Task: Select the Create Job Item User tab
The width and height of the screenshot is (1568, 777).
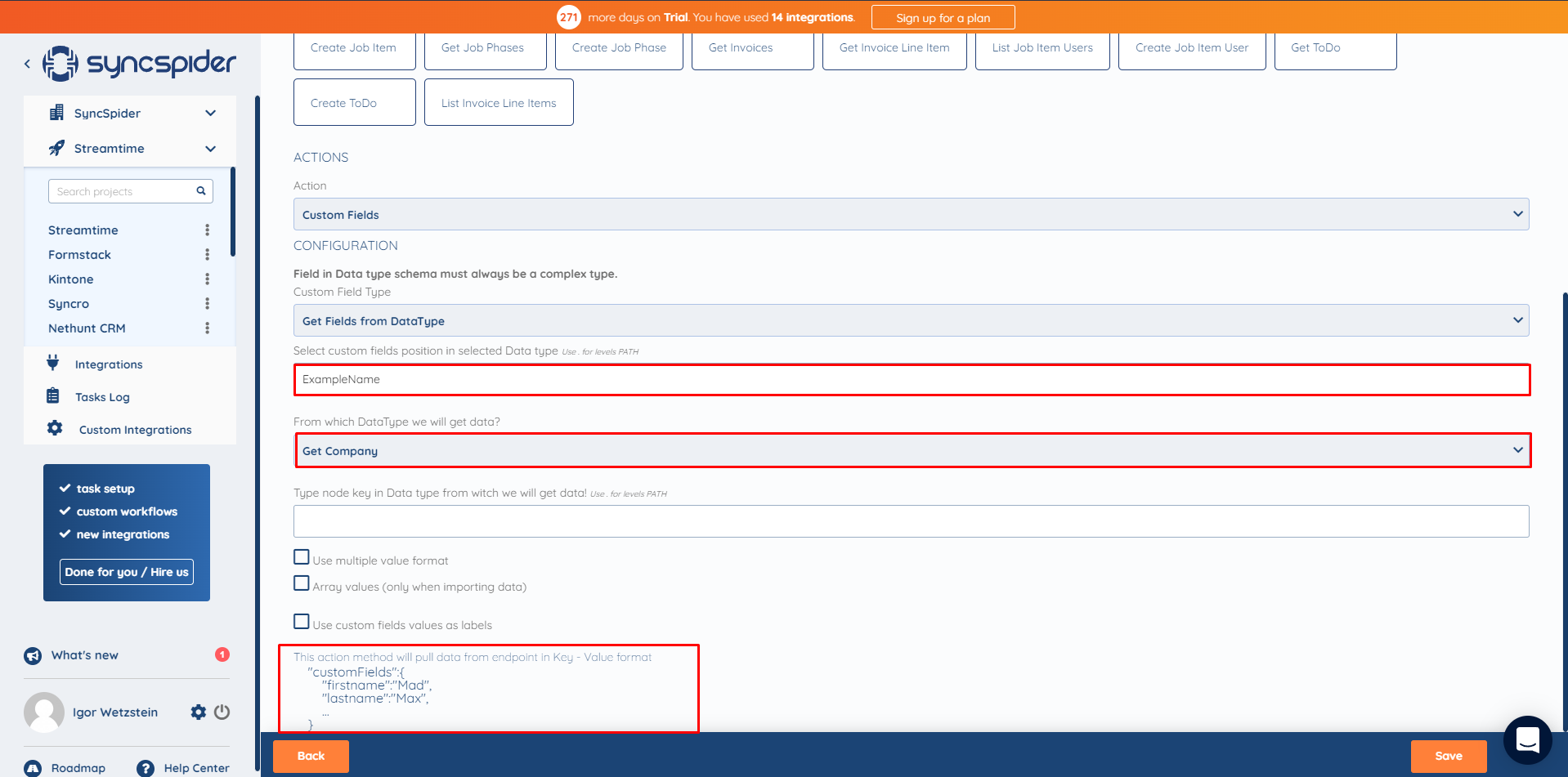Action: (1192, 48)
